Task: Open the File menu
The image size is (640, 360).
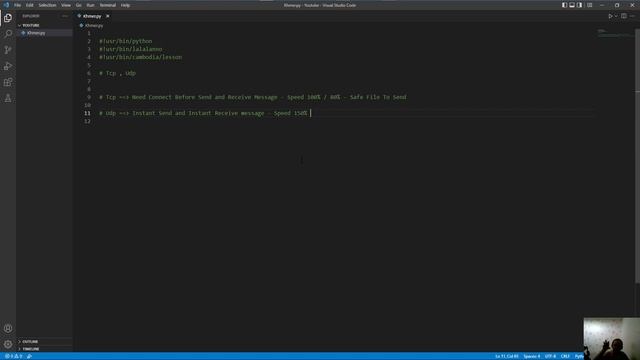Action: 18,5
